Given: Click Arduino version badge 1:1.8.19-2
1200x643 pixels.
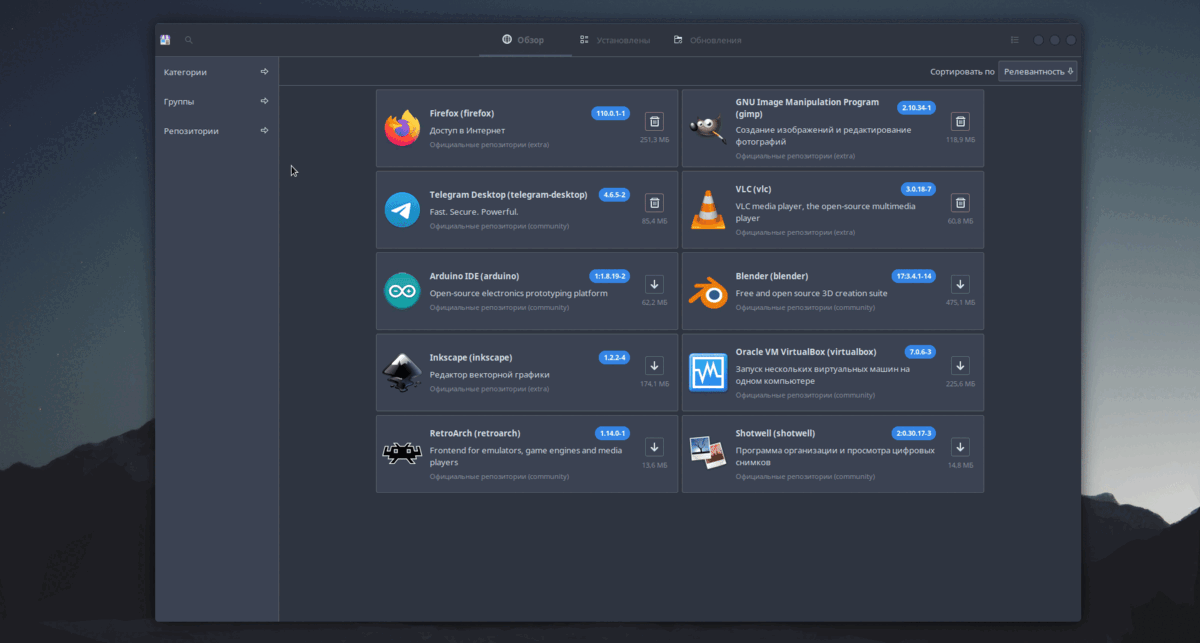Looking at the screenshot, I should pyautogui.click(x=610, y=276).
